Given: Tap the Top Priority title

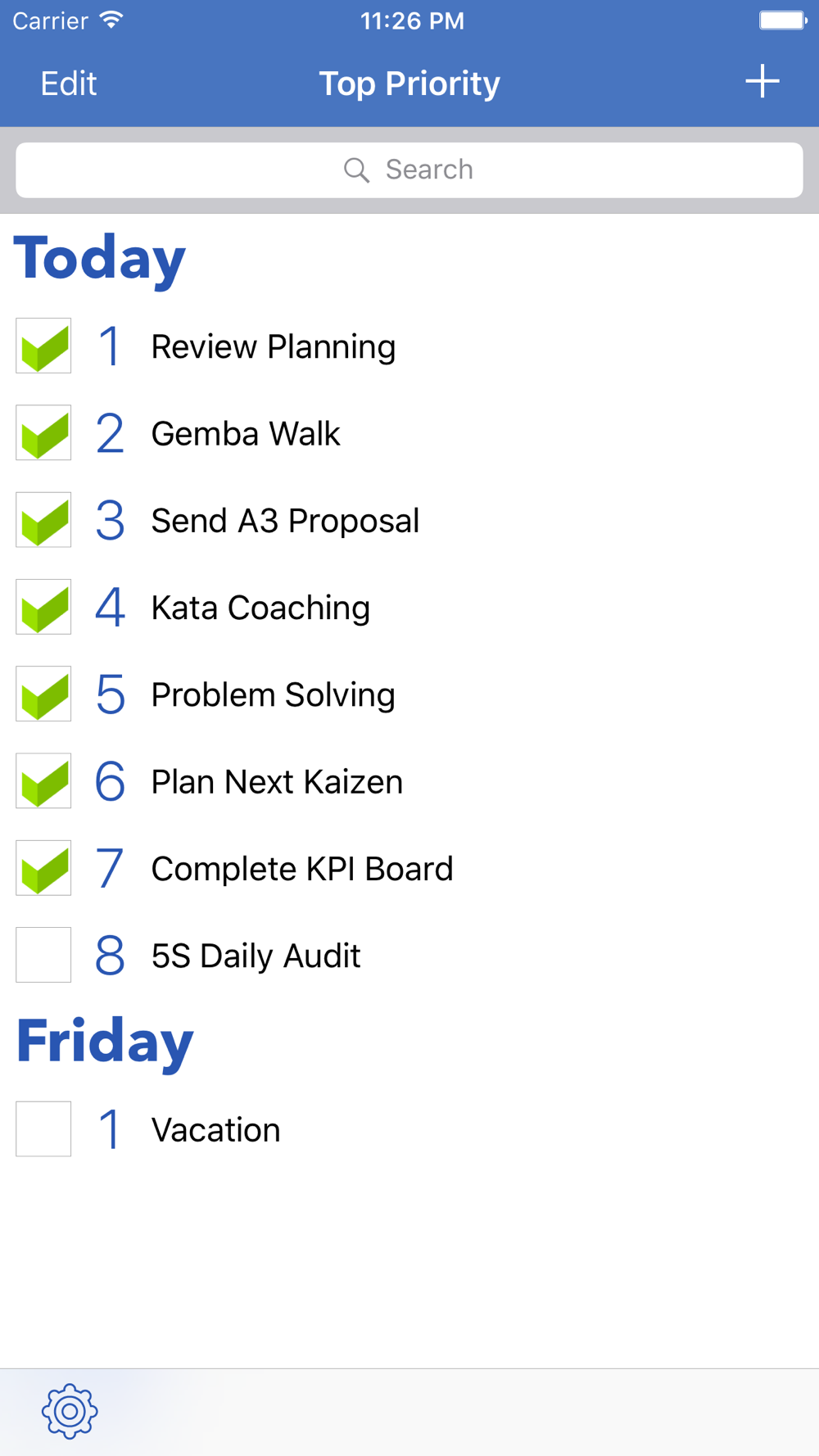Looking at the screenshot, I should coord(409,84).
